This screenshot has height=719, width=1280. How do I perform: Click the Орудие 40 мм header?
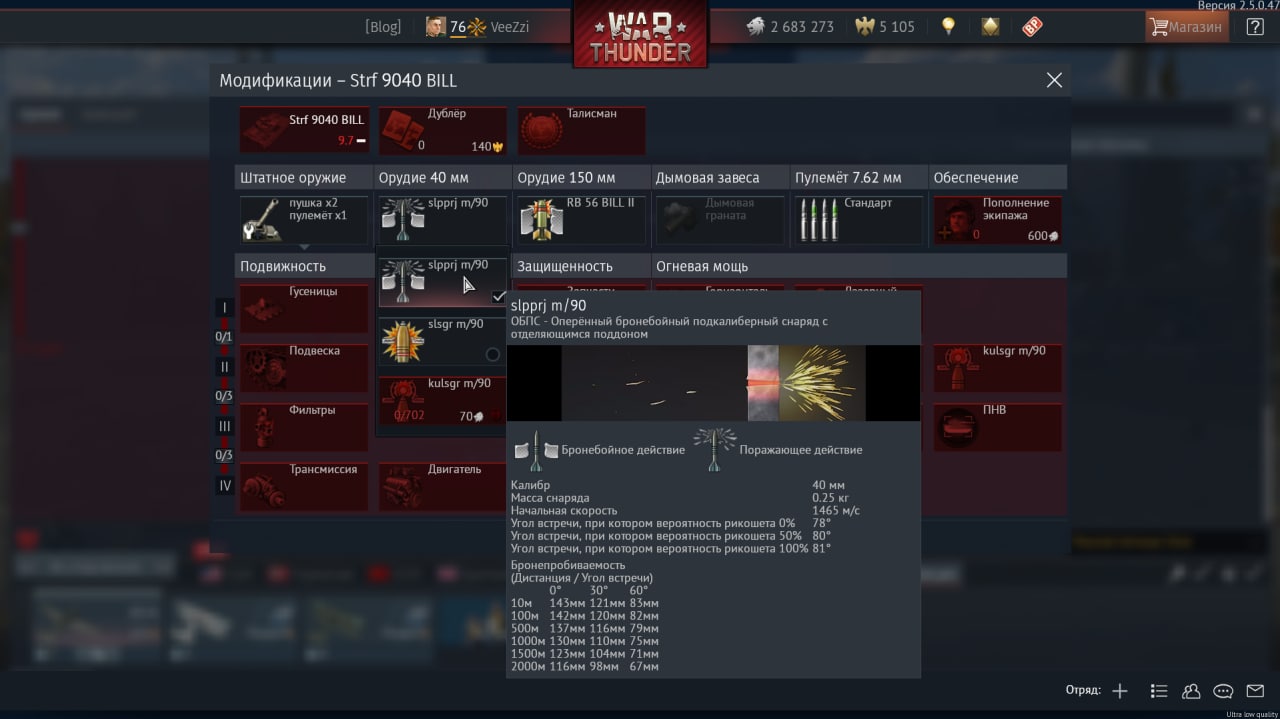pos(442,177)
